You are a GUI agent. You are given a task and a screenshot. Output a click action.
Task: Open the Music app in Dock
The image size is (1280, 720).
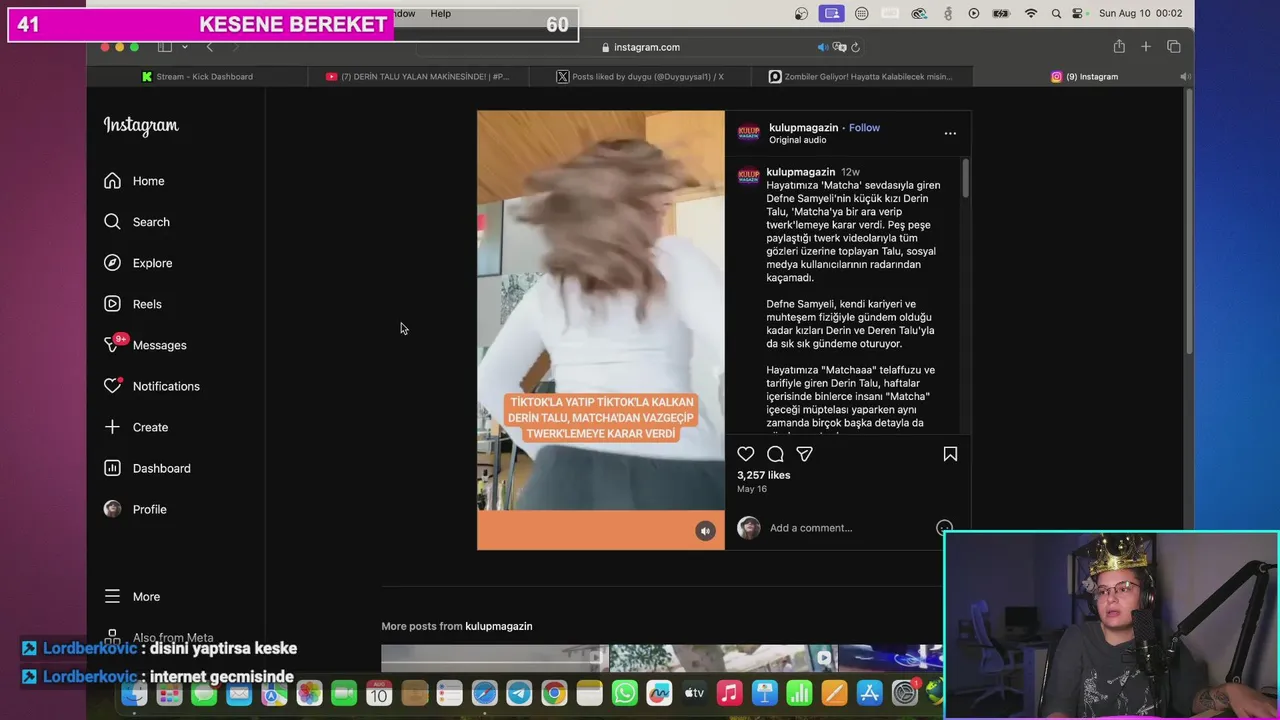click(729, 693)
